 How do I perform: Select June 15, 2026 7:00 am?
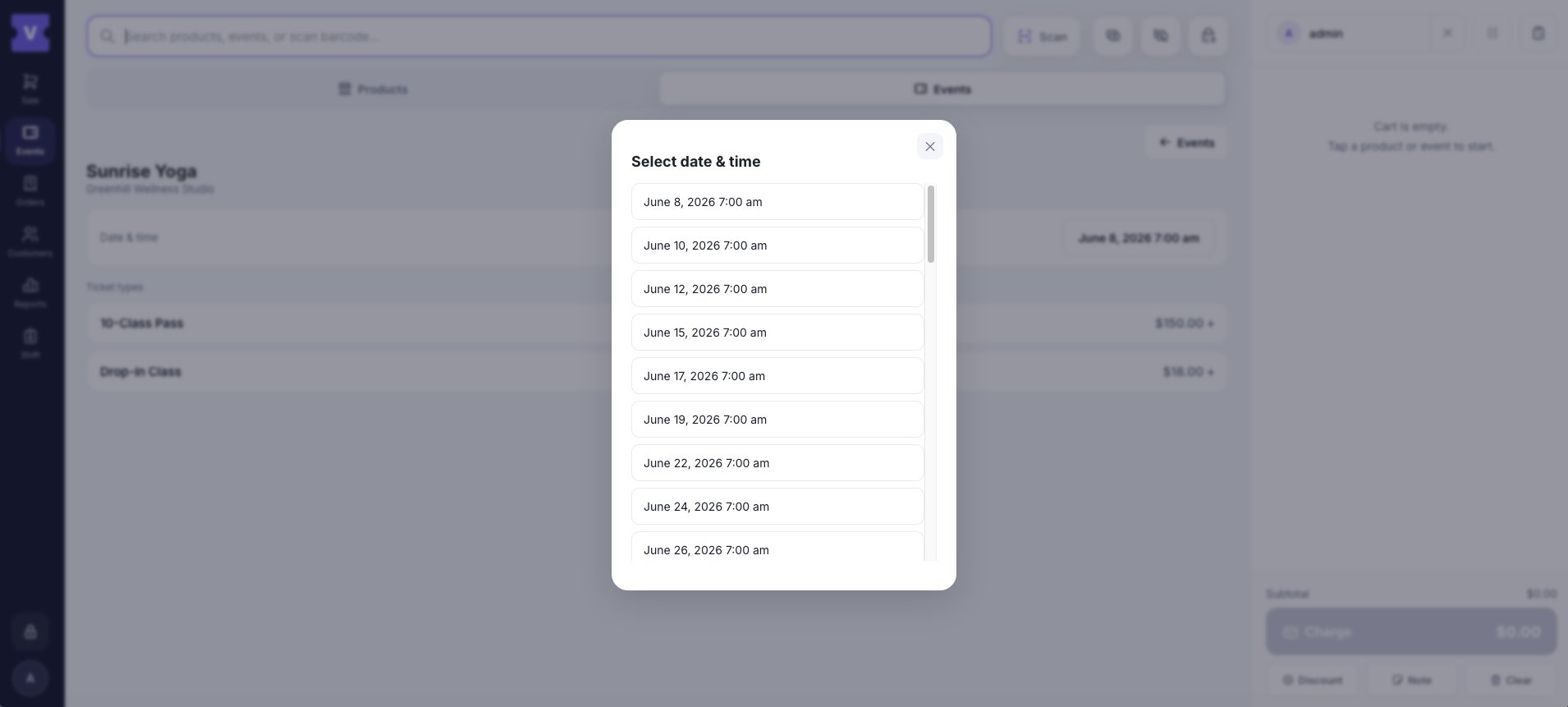tap(777, 333)
